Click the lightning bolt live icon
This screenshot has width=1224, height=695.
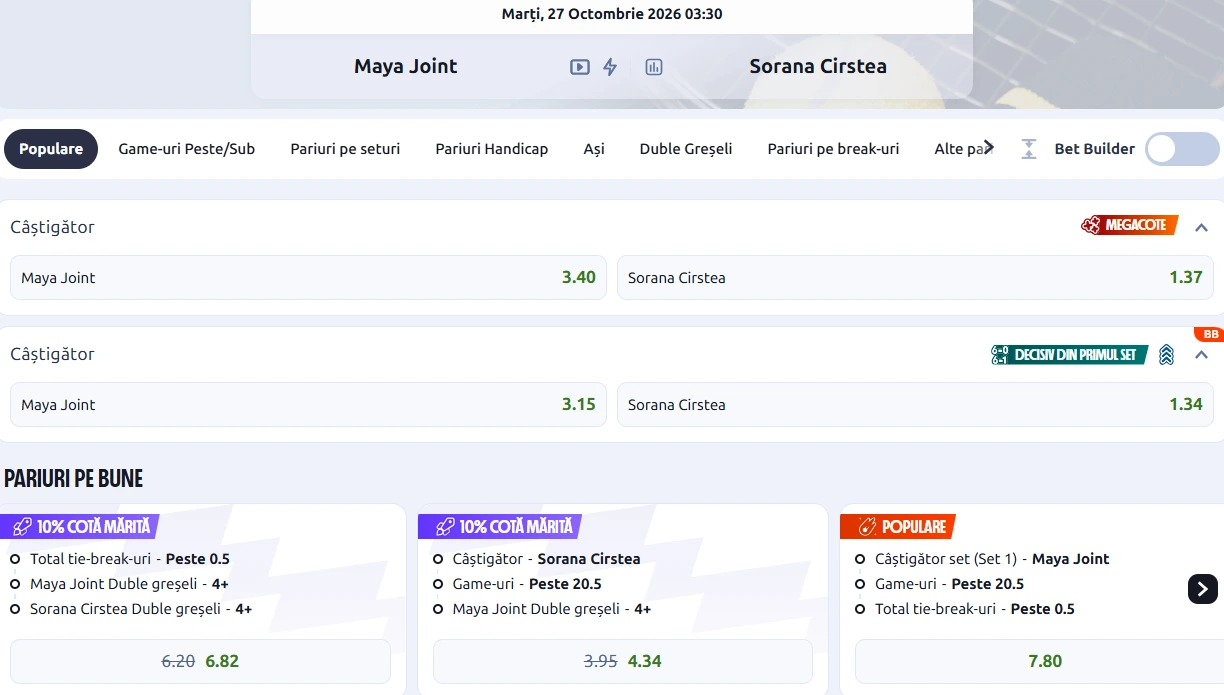(610, 67)
